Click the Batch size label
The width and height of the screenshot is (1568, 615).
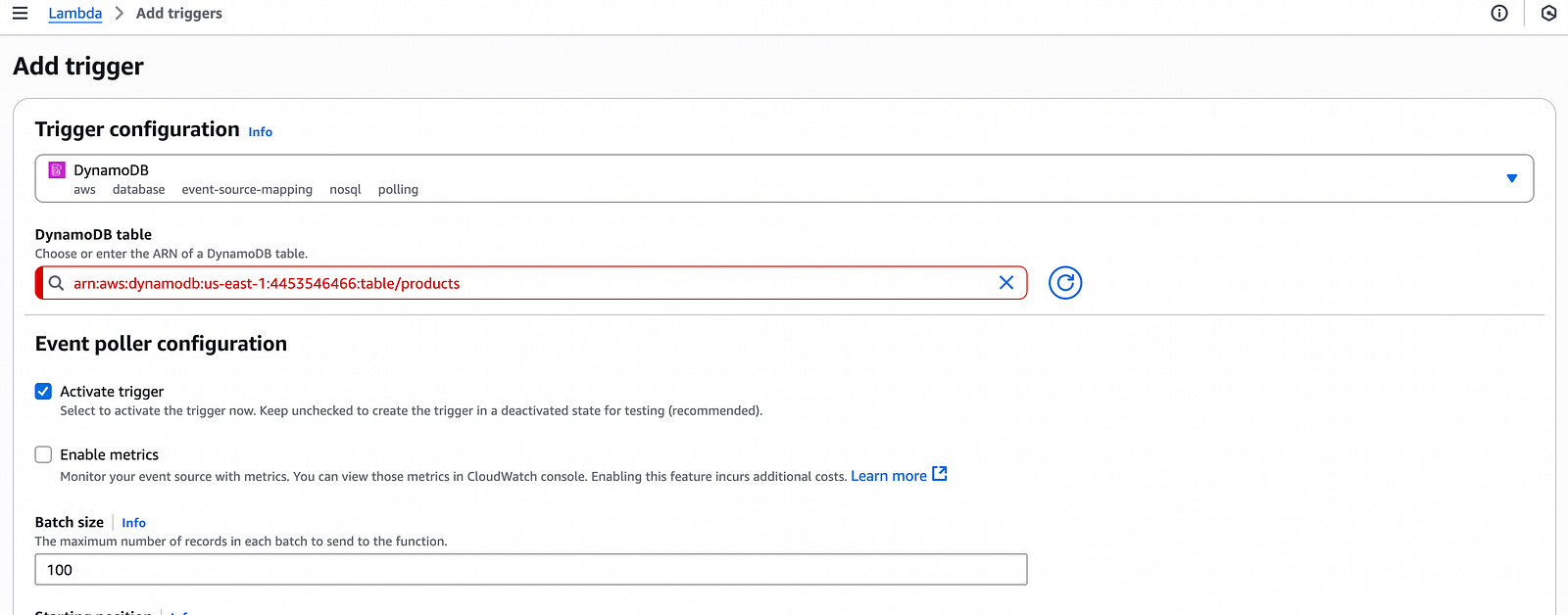coord(70,523)
